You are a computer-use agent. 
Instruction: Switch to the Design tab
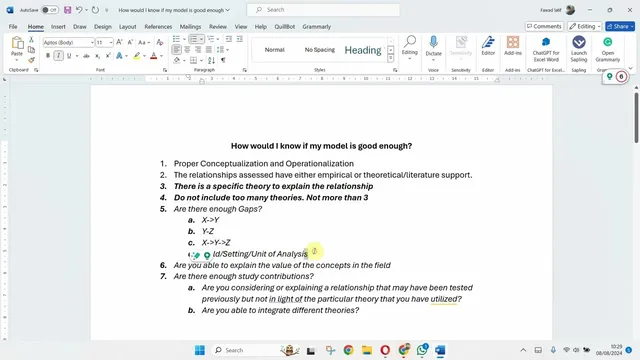(102, 27)
